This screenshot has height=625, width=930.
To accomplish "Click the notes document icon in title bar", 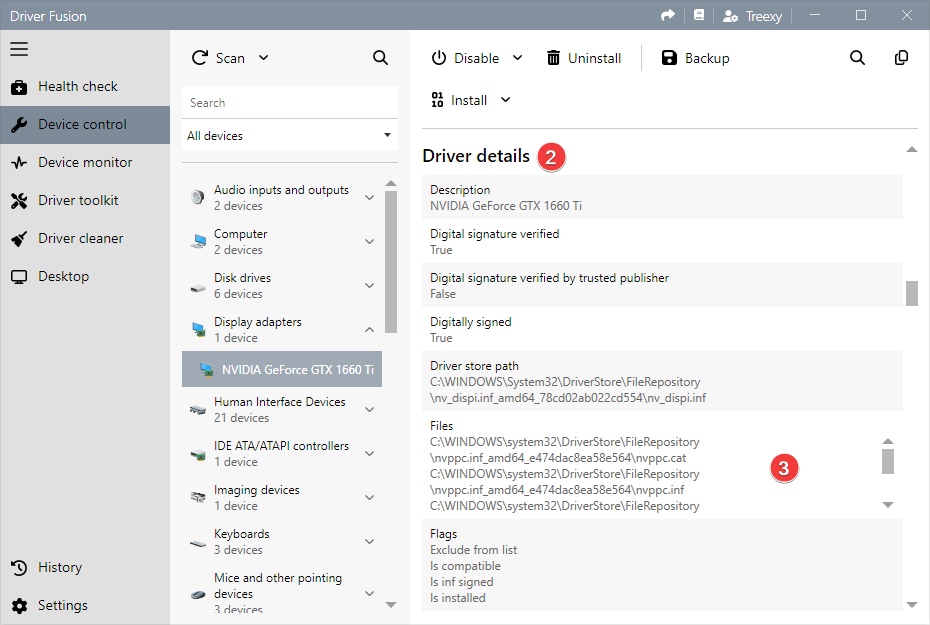I will coord(699,15).
